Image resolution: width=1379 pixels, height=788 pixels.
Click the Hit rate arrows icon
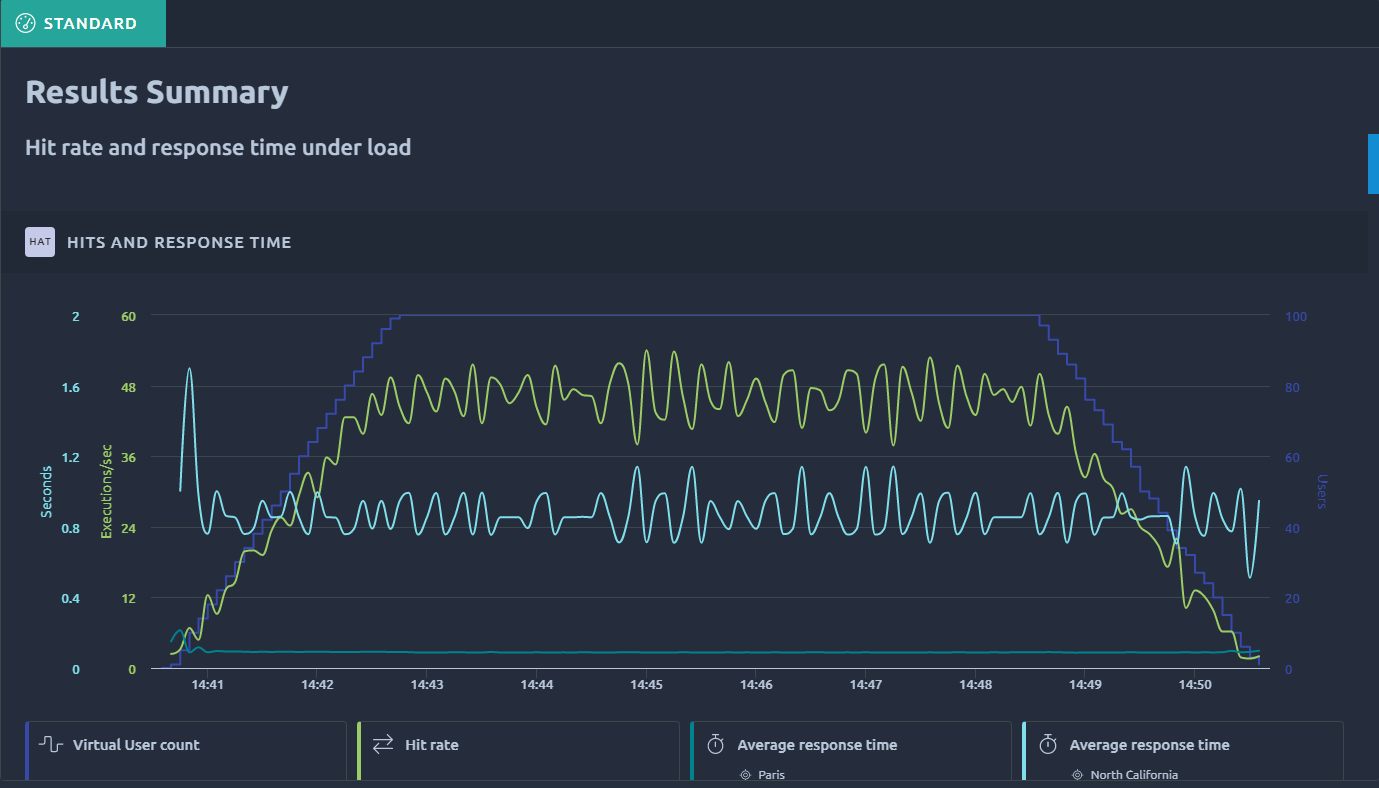click(383, 744)
